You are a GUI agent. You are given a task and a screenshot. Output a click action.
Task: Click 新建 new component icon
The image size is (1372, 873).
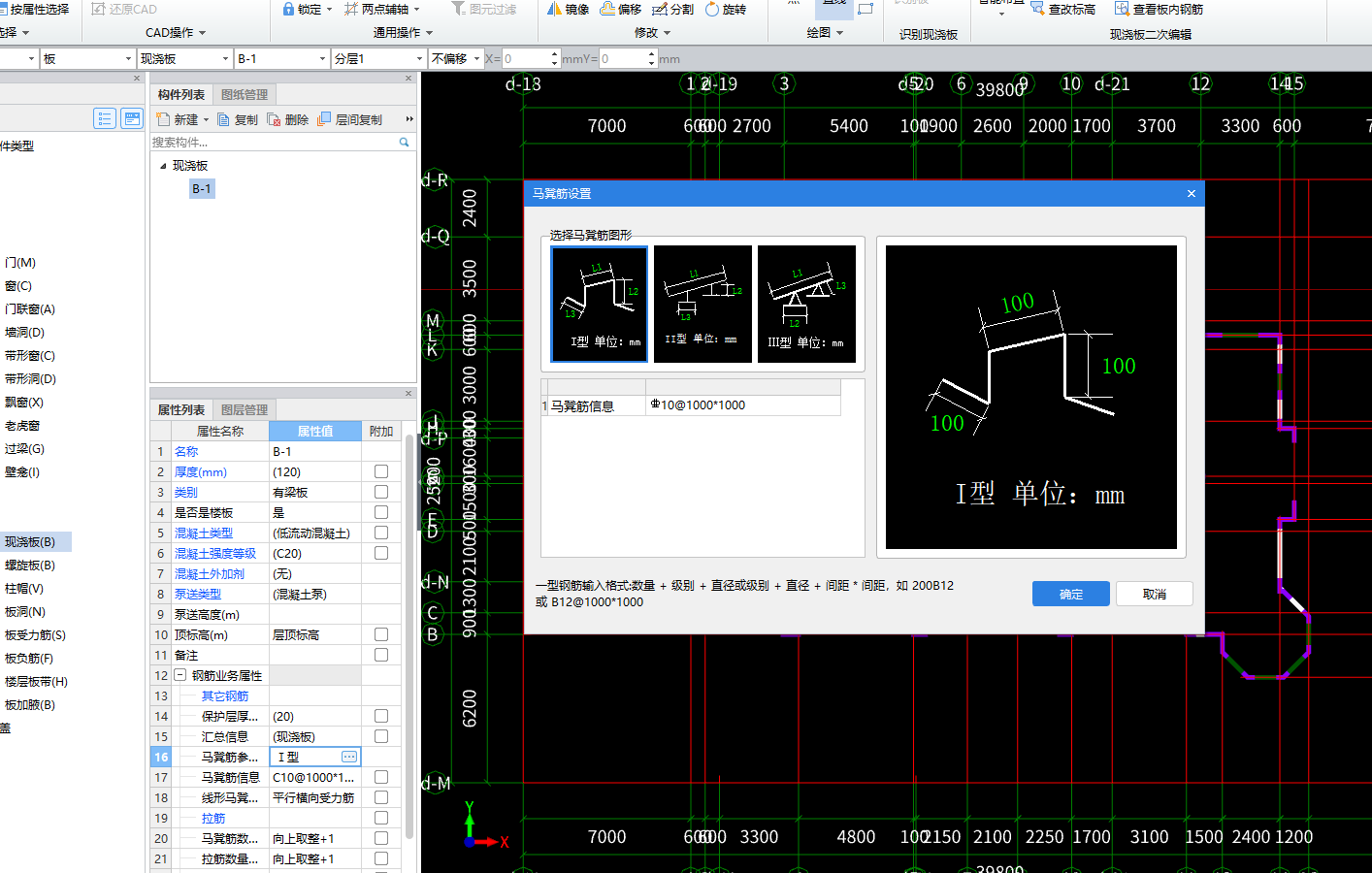click(163, 119)
